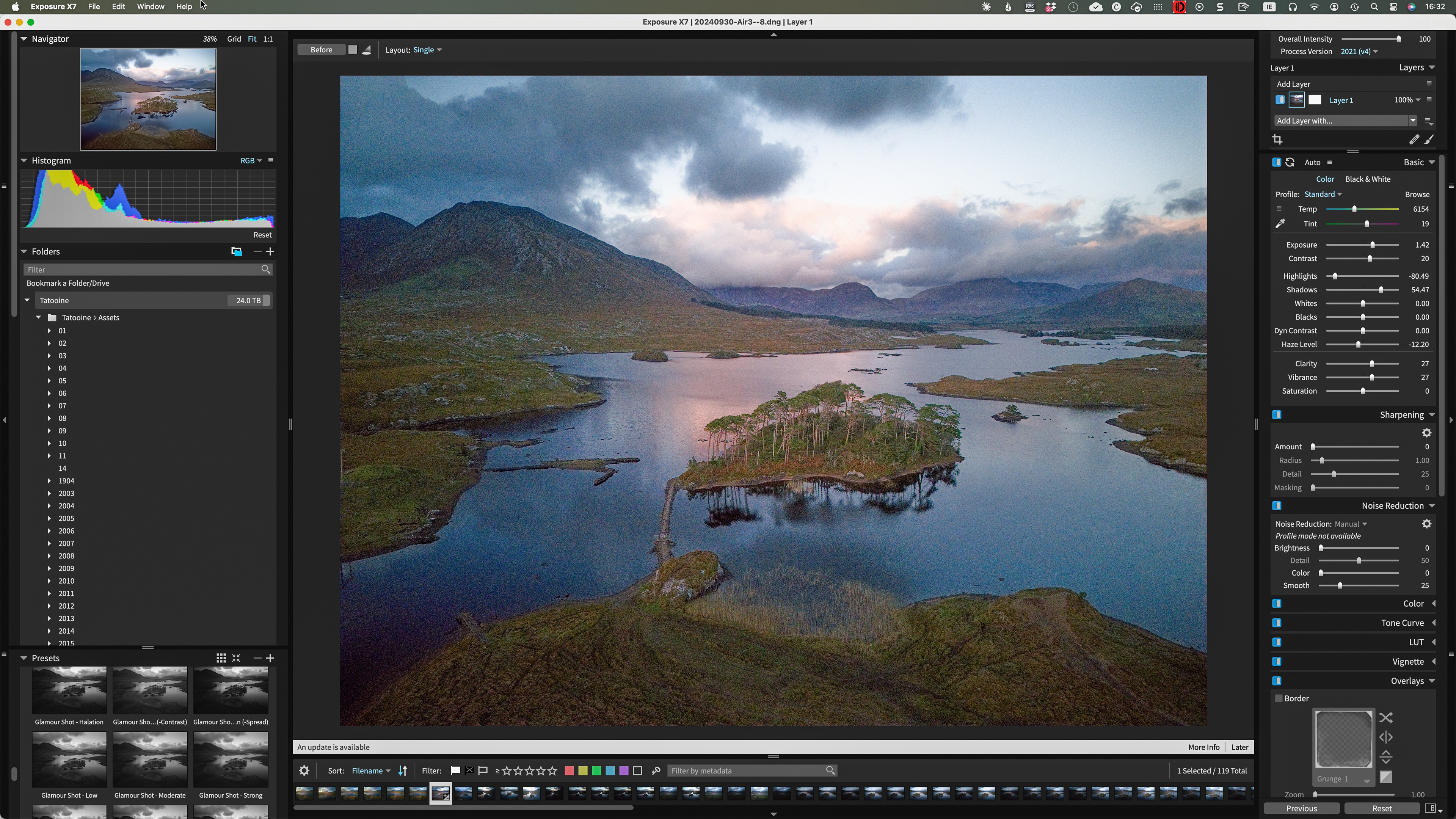Toggle sort direction arrows in filmstrip bar
Image resolution: width=1456 pixels, height=819 pixels.
(x=403, y=770)
